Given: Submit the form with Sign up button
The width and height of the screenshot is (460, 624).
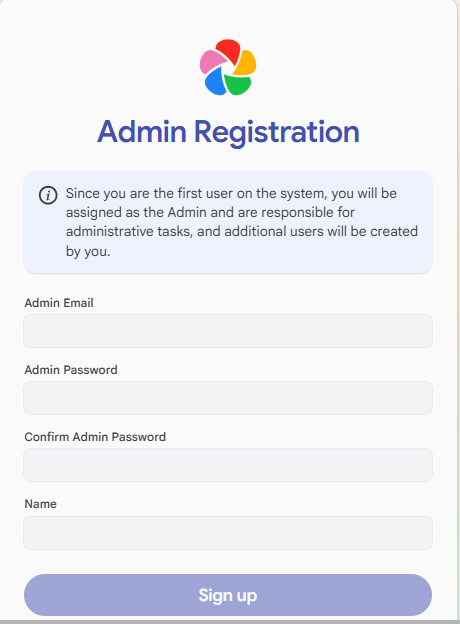Looking at the screenshot, I should click(228, 595).
